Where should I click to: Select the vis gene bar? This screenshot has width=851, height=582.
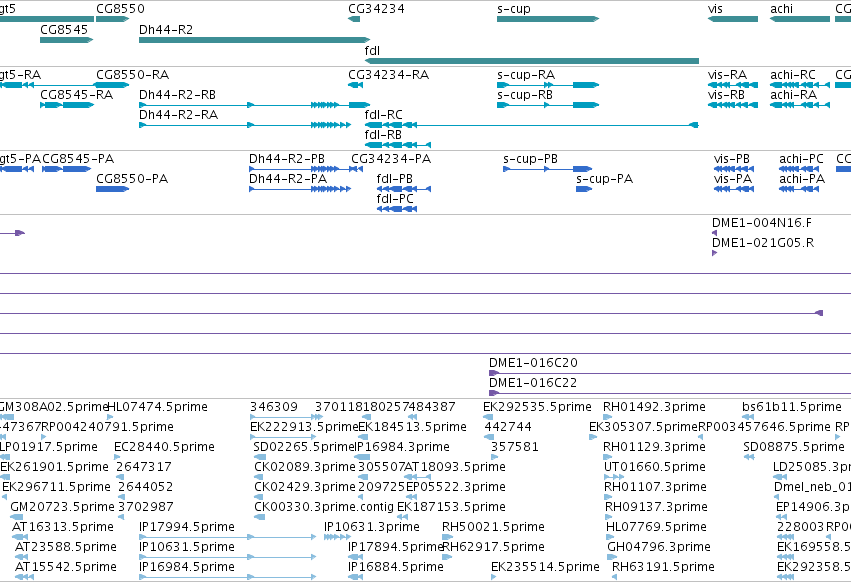tap(733, 19)
